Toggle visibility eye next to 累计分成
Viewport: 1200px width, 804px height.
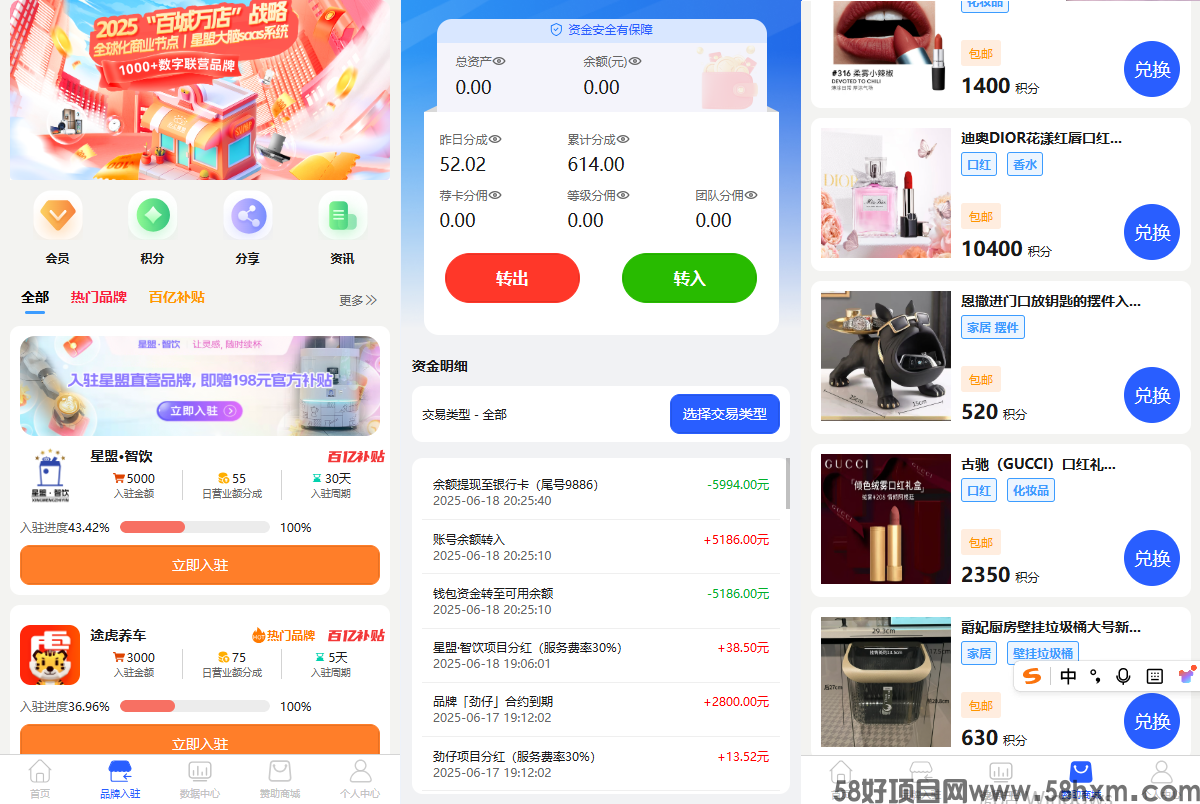point(623,139)
